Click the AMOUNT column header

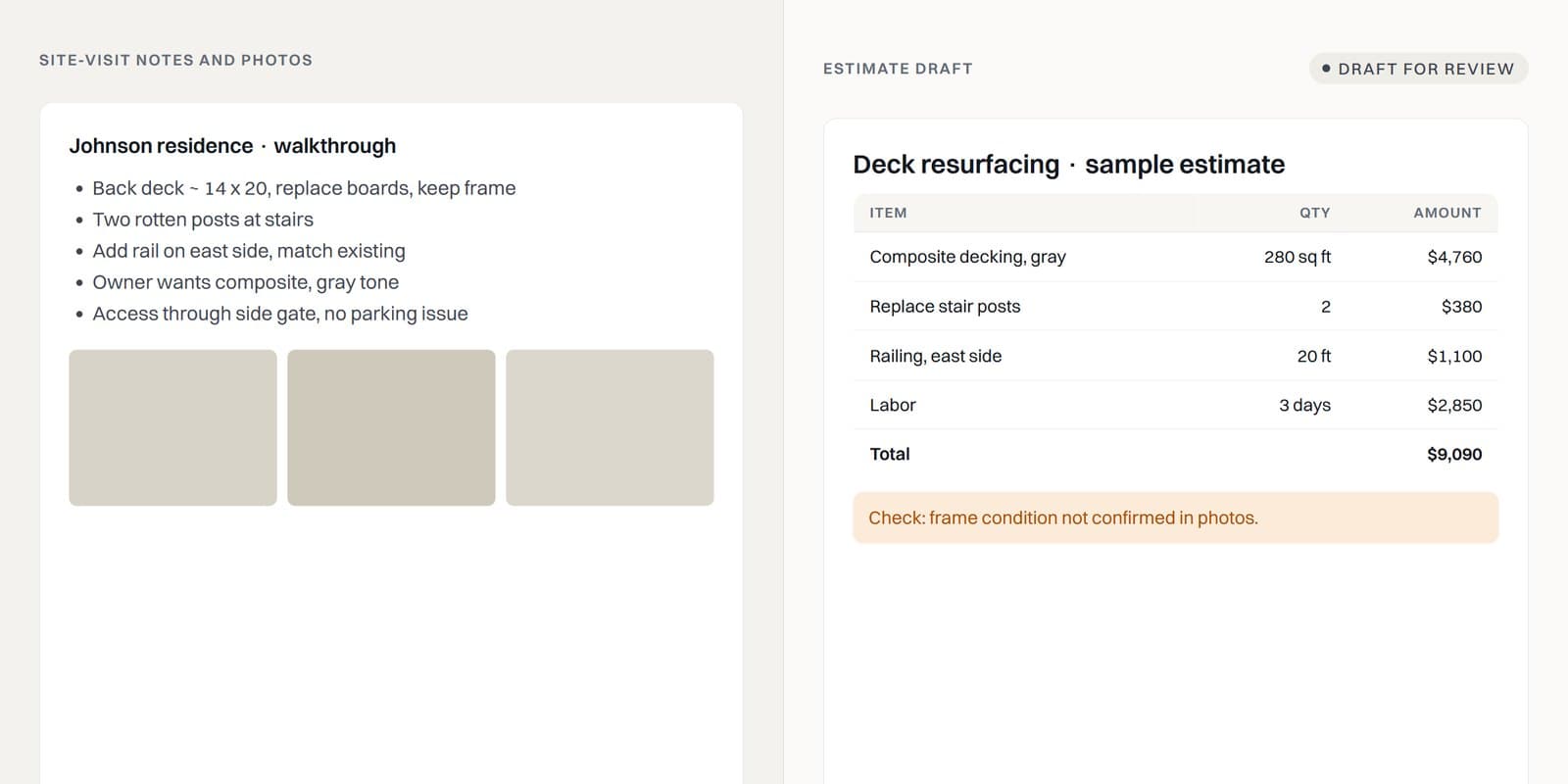point(1447,213)
